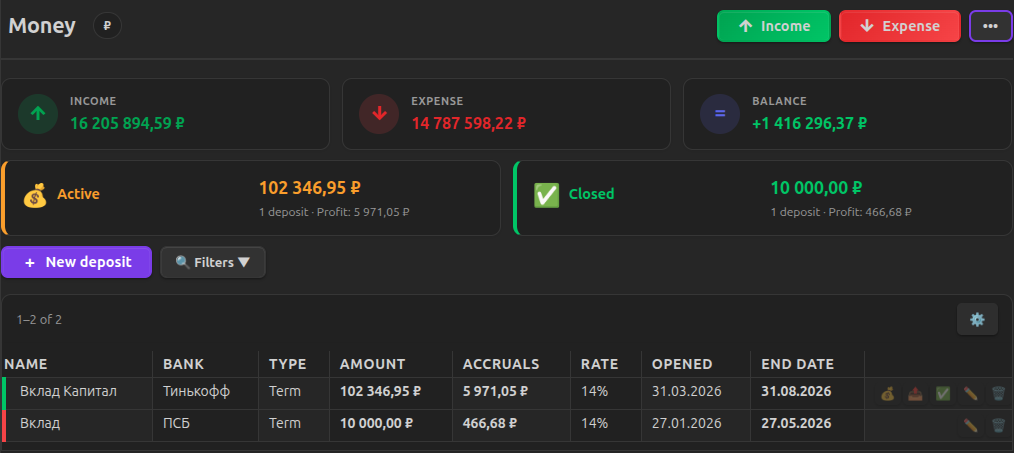The height and width of the screenshot is (453, 1014).
Task: Sort the table by the NAME column header
Action: pyautogui.click(x=26, y=364)
